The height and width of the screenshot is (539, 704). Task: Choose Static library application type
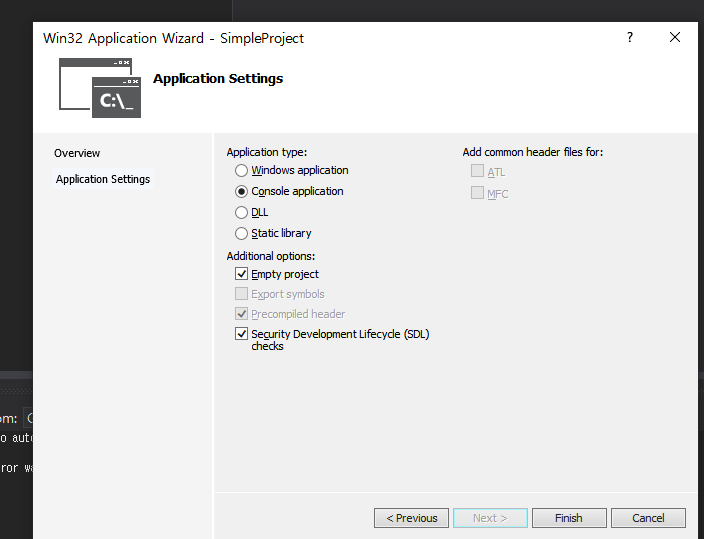pyautogui.click(x=242, y=234)
